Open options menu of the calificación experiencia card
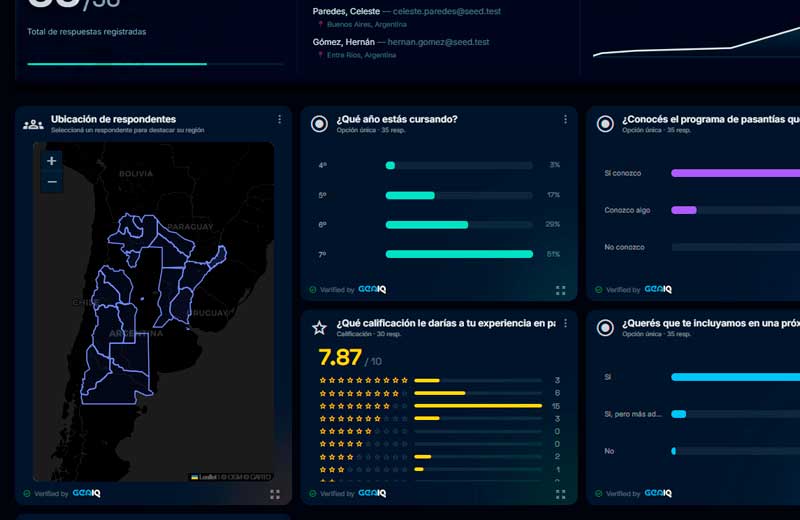The image size is (800, 520). [565, 324]
